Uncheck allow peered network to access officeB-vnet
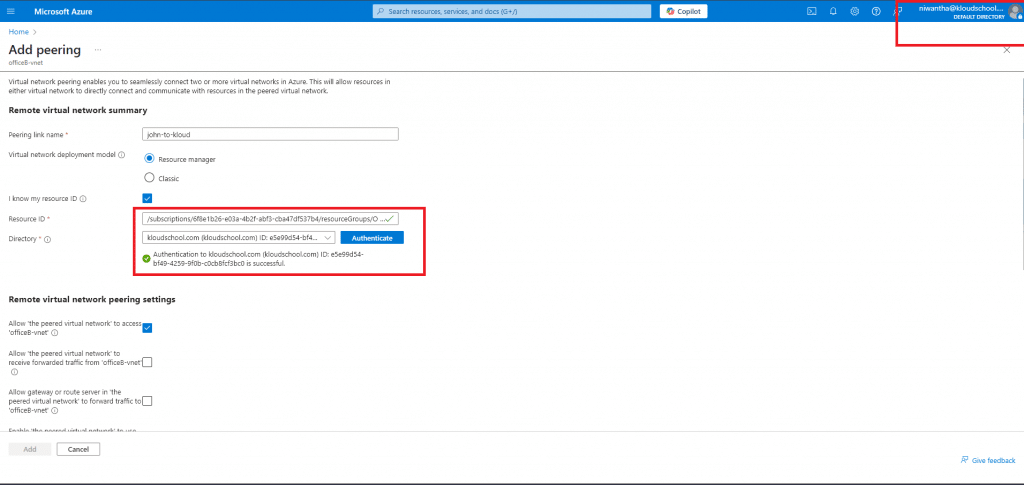 coord(147,328)
